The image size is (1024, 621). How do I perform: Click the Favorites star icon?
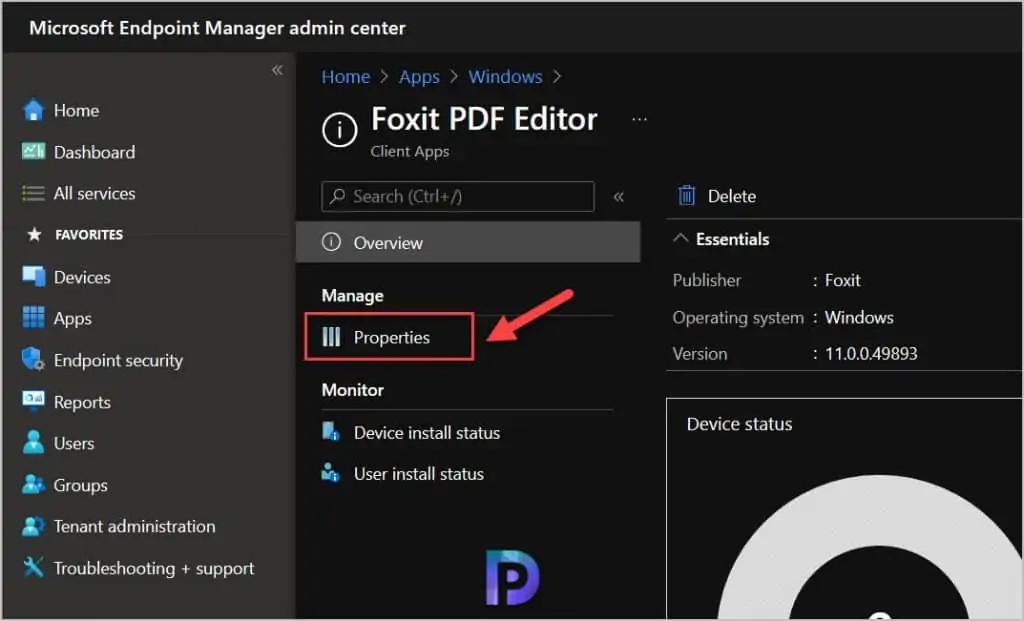click(34, 234)
